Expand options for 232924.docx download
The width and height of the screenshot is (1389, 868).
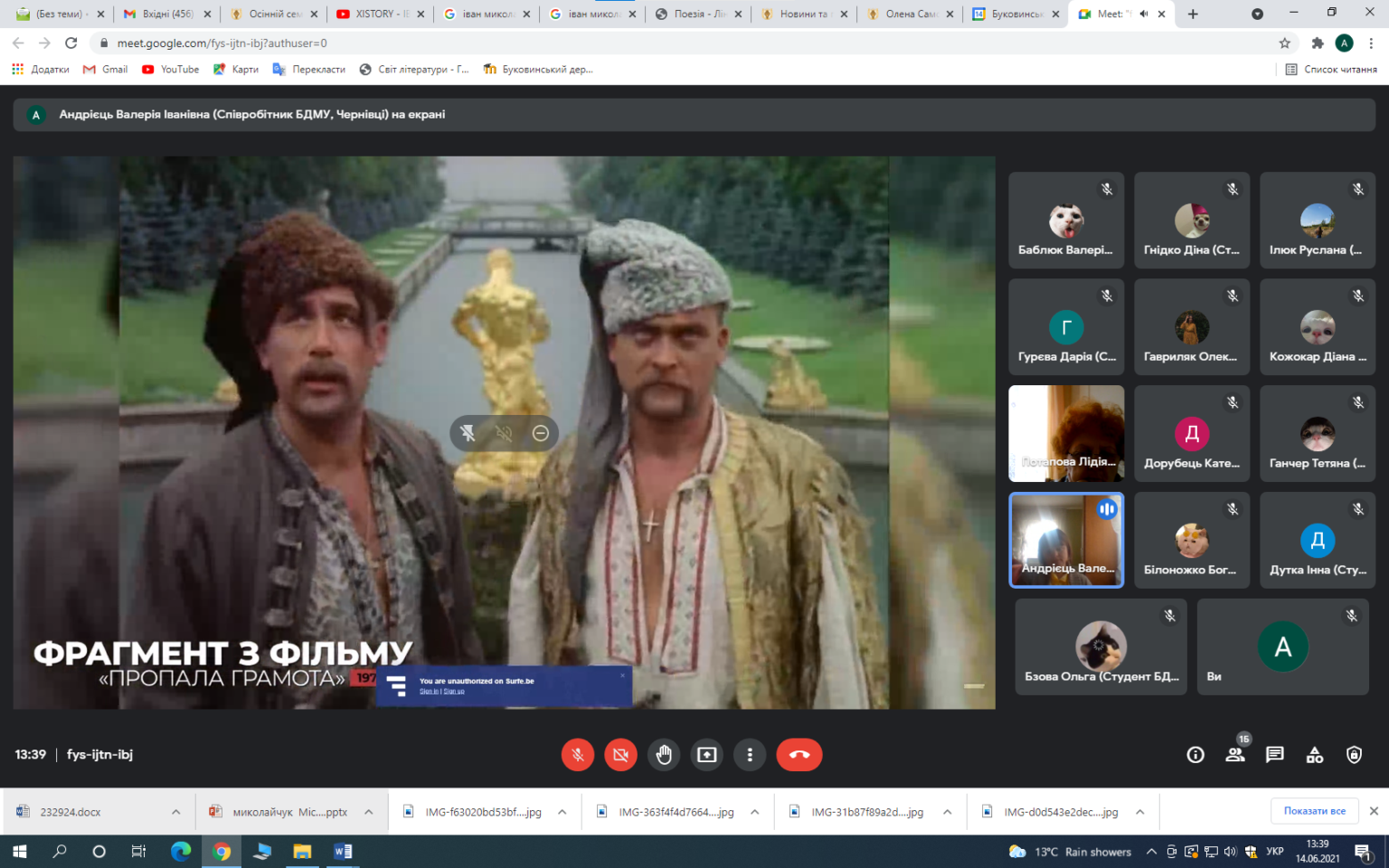pyautogui.click(x=175, y=812)
